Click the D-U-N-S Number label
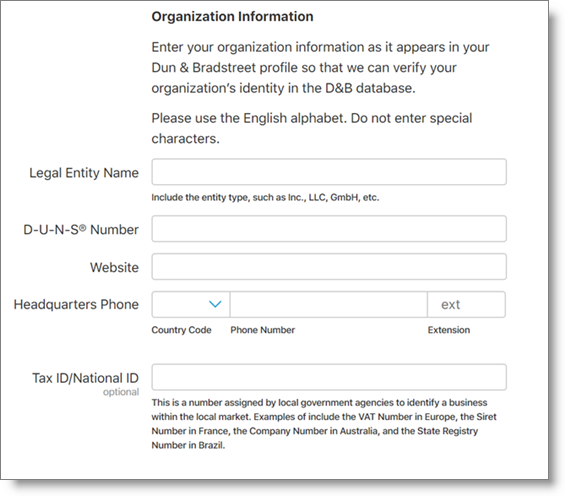Screen dimensions: 565x496 (81, 229)
